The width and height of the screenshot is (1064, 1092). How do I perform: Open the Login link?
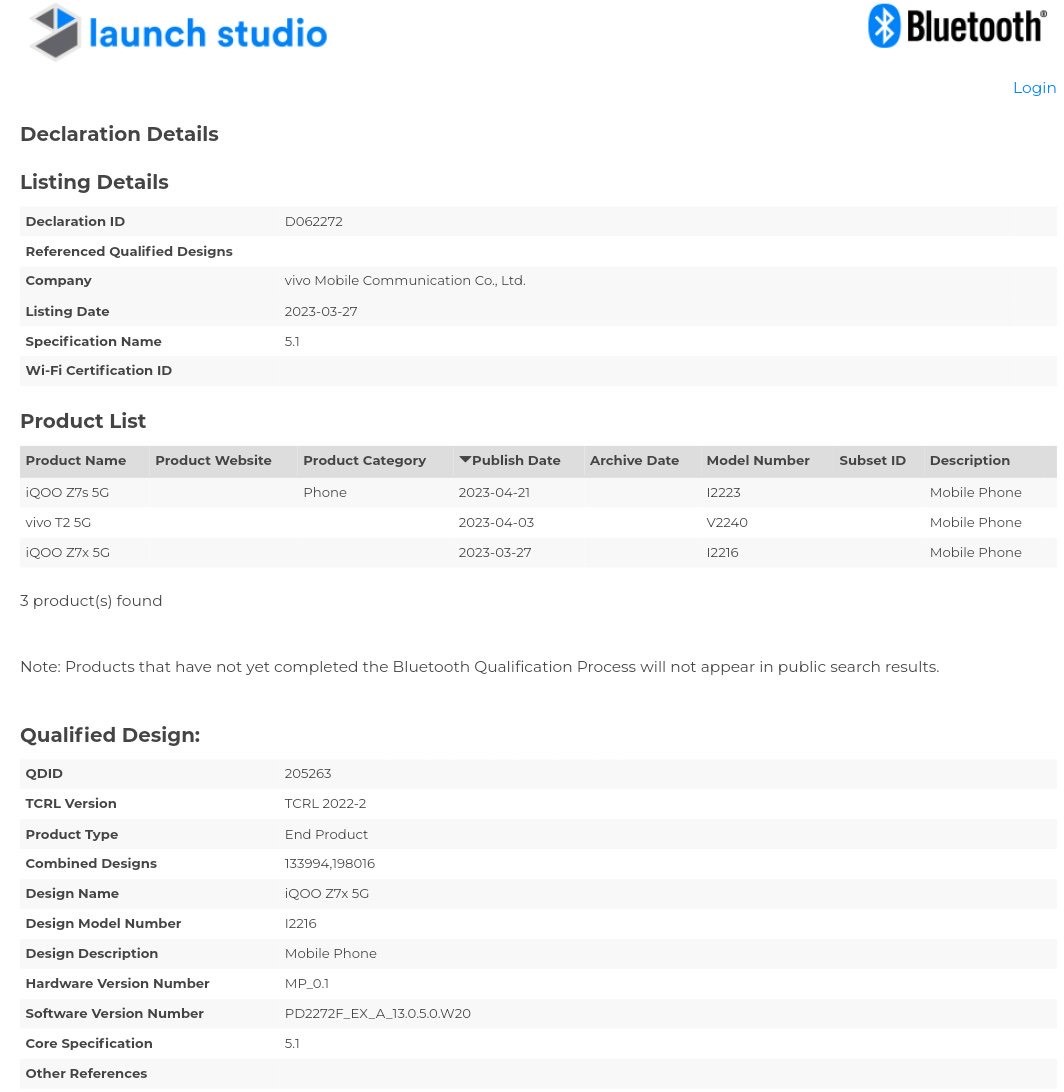(x=1033, y=88)
